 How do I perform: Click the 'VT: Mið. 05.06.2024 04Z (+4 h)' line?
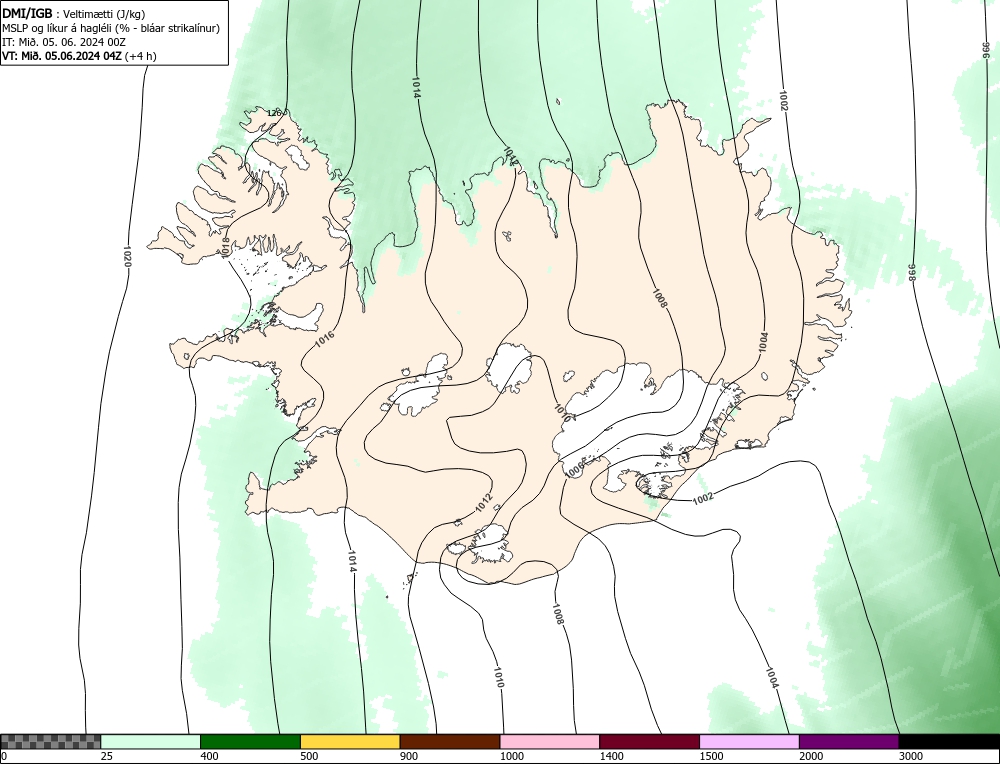pyautogui.click(x=79, y=56)
